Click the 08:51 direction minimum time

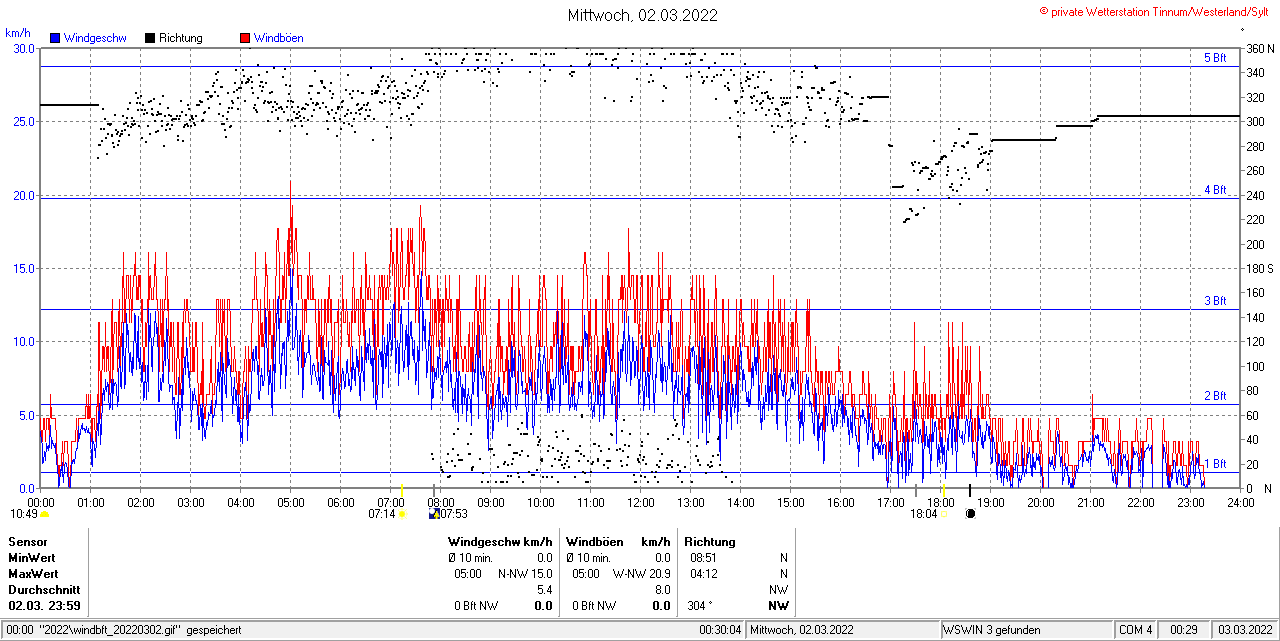[703, 558]
